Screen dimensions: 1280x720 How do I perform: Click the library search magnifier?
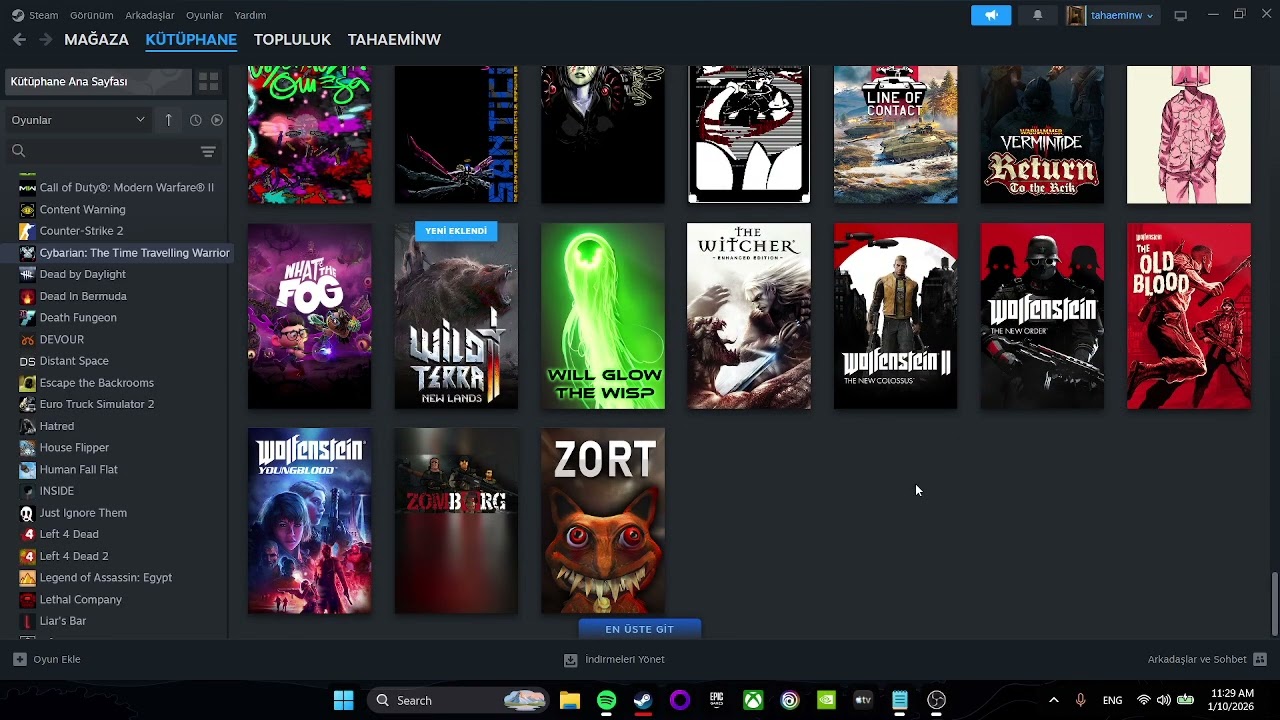pos(18,151)
